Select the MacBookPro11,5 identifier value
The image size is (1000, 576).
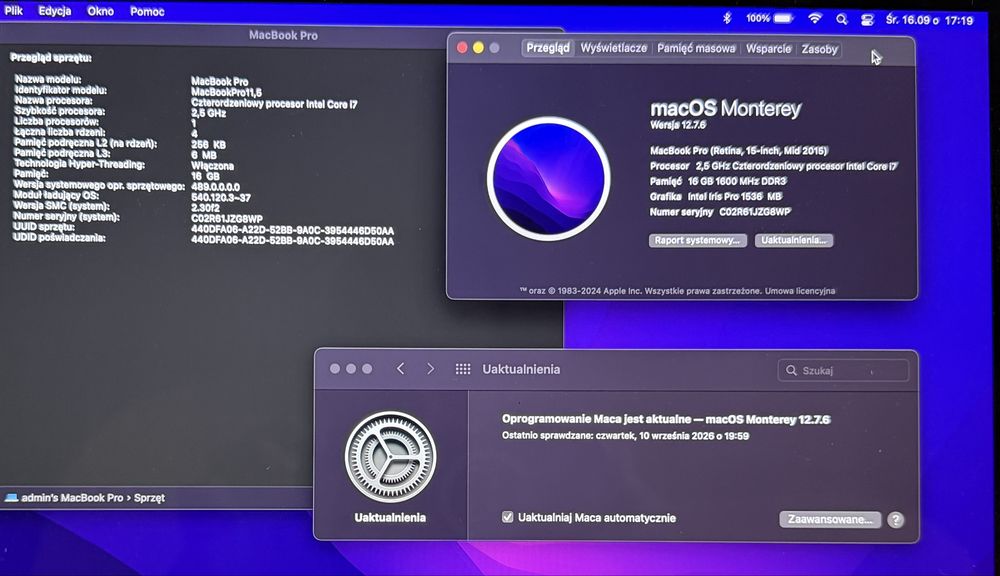[x=226, y=92]
